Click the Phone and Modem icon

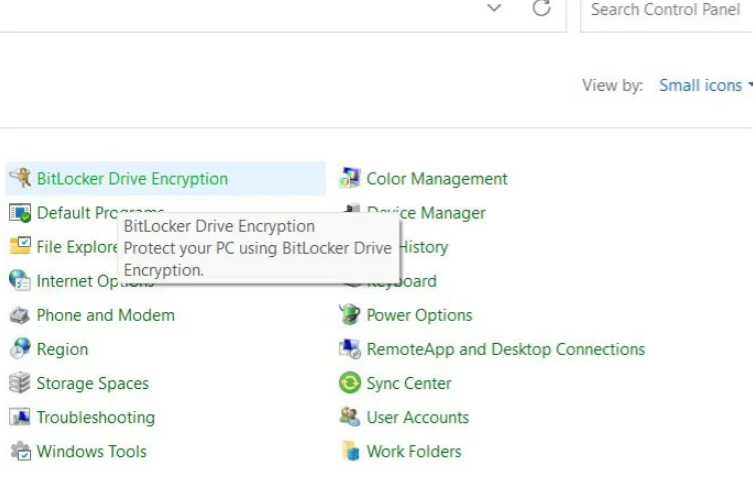(x=20, y=315)
